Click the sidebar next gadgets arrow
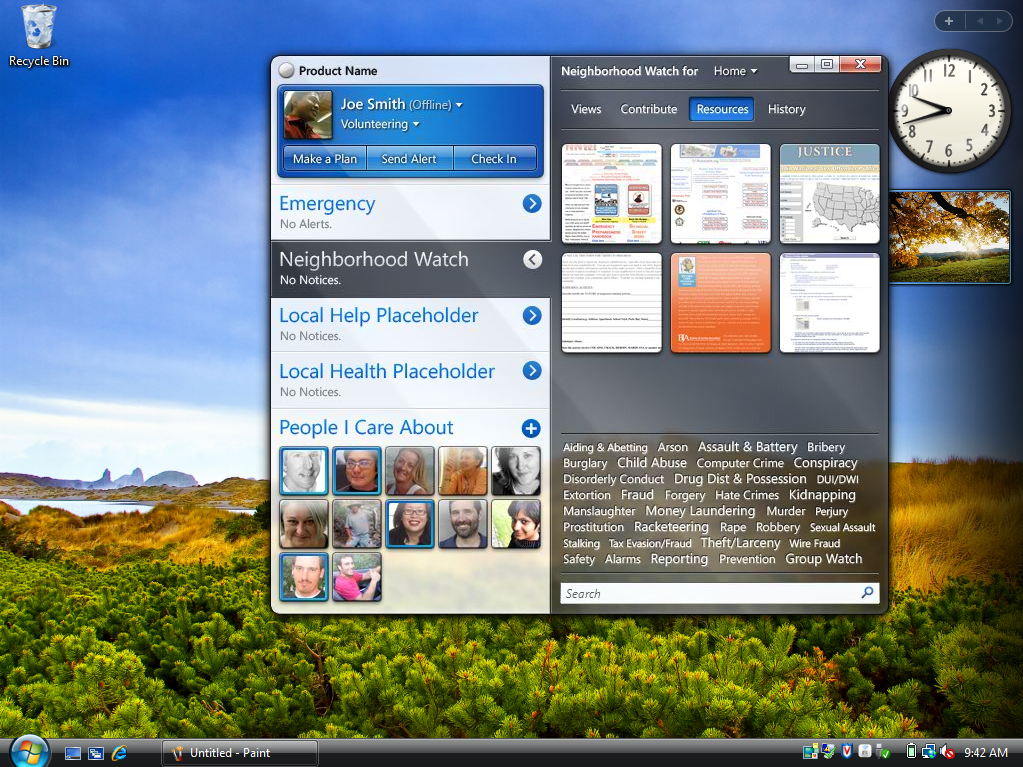Screen dimensions: 1023x767 point(998,21)
